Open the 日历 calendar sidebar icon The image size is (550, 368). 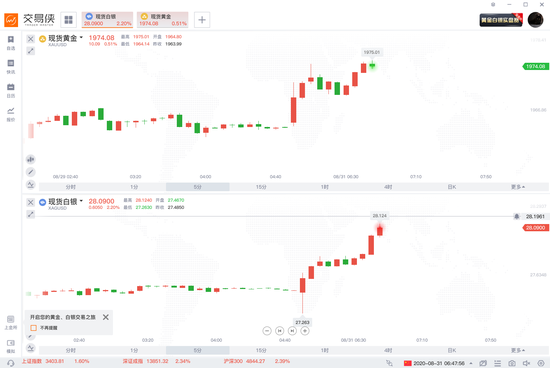(x=11, y=91)
